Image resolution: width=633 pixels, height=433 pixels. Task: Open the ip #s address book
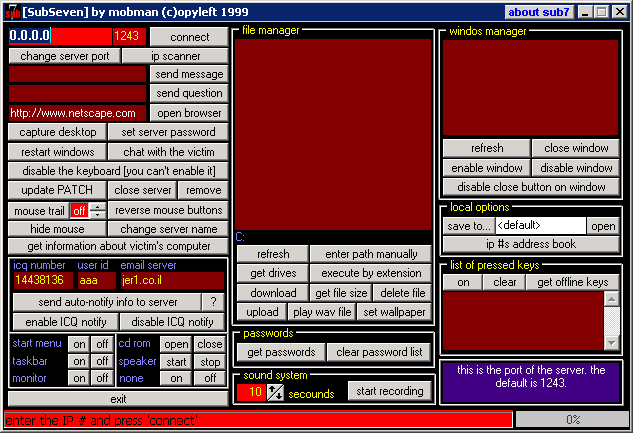(x=530, y=244)
